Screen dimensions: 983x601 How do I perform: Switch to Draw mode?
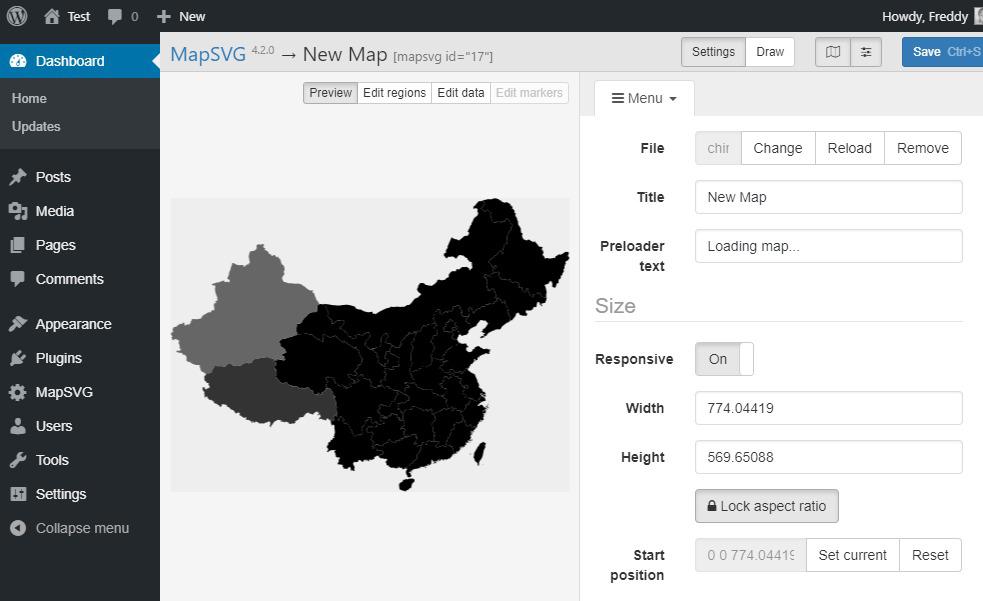coord(769,52)
